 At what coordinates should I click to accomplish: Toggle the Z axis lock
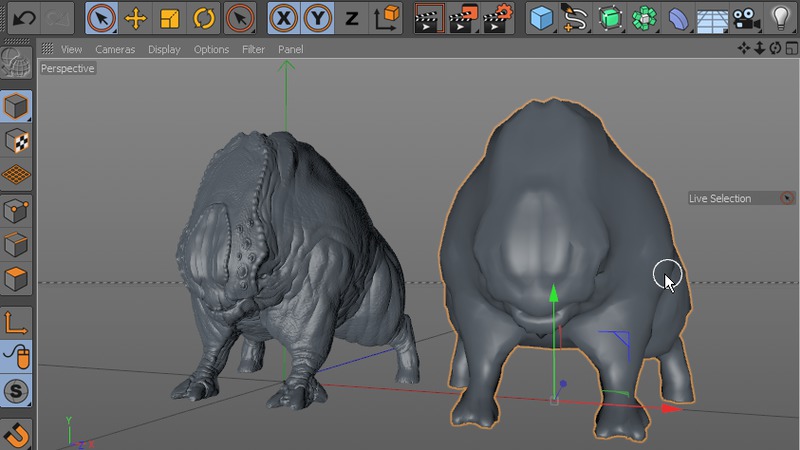351,18
